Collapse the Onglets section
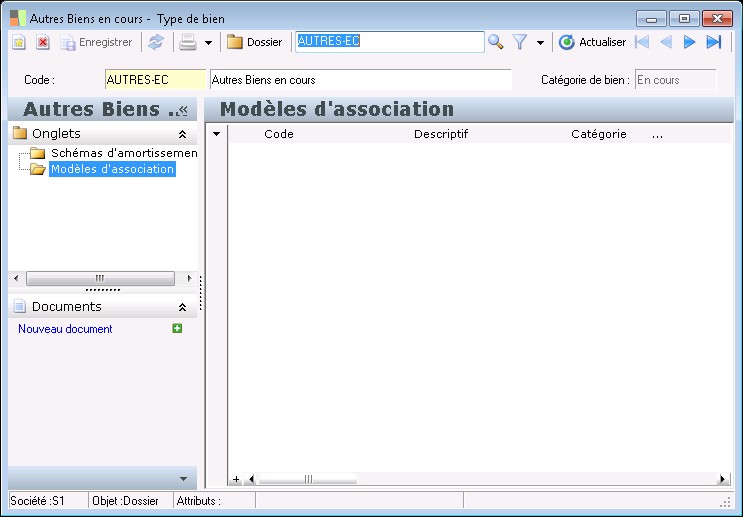Image resolution: width=743 pixels, height=517 pixels. 182,134
